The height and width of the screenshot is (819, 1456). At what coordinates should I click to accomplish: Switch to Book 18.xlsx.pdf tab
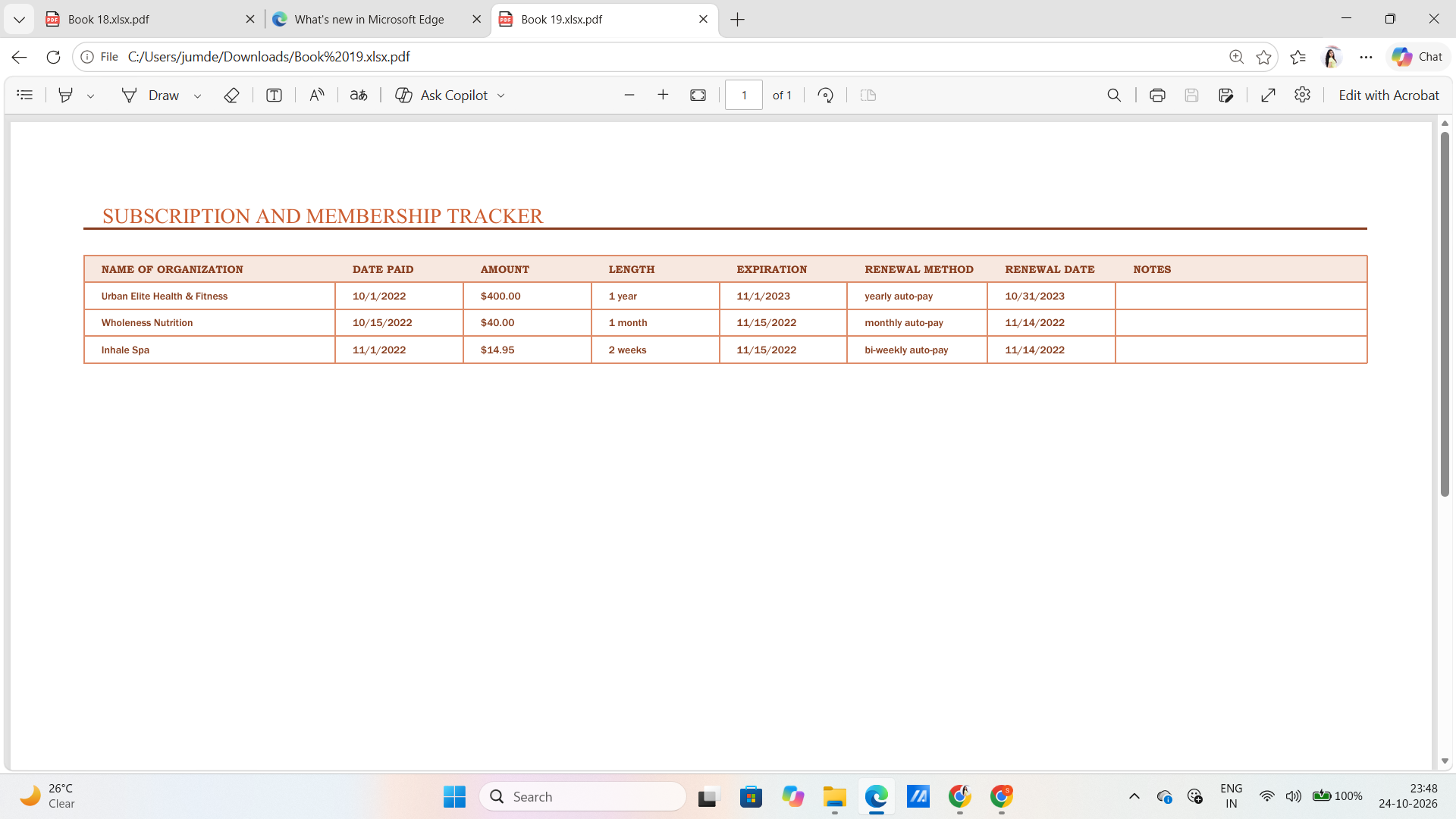coord(150,19)
